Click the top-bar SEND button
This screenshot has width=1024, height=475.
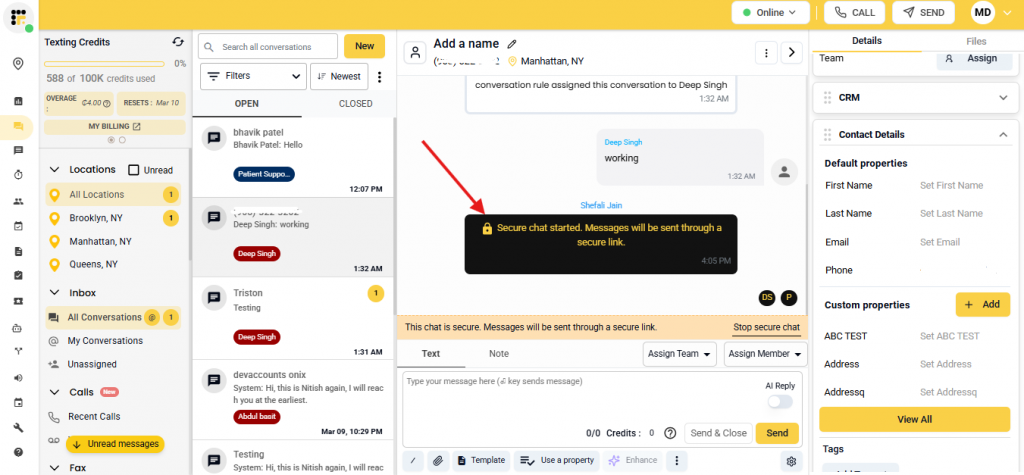click(x=923, y=12)
